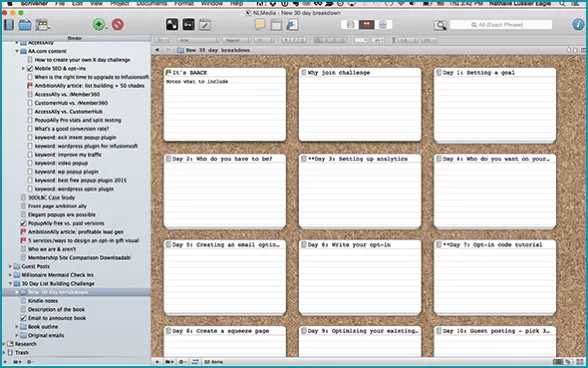This screenshot has width=588, height=368.
Task: Click the green Add item button
Action: coord(99,25)
